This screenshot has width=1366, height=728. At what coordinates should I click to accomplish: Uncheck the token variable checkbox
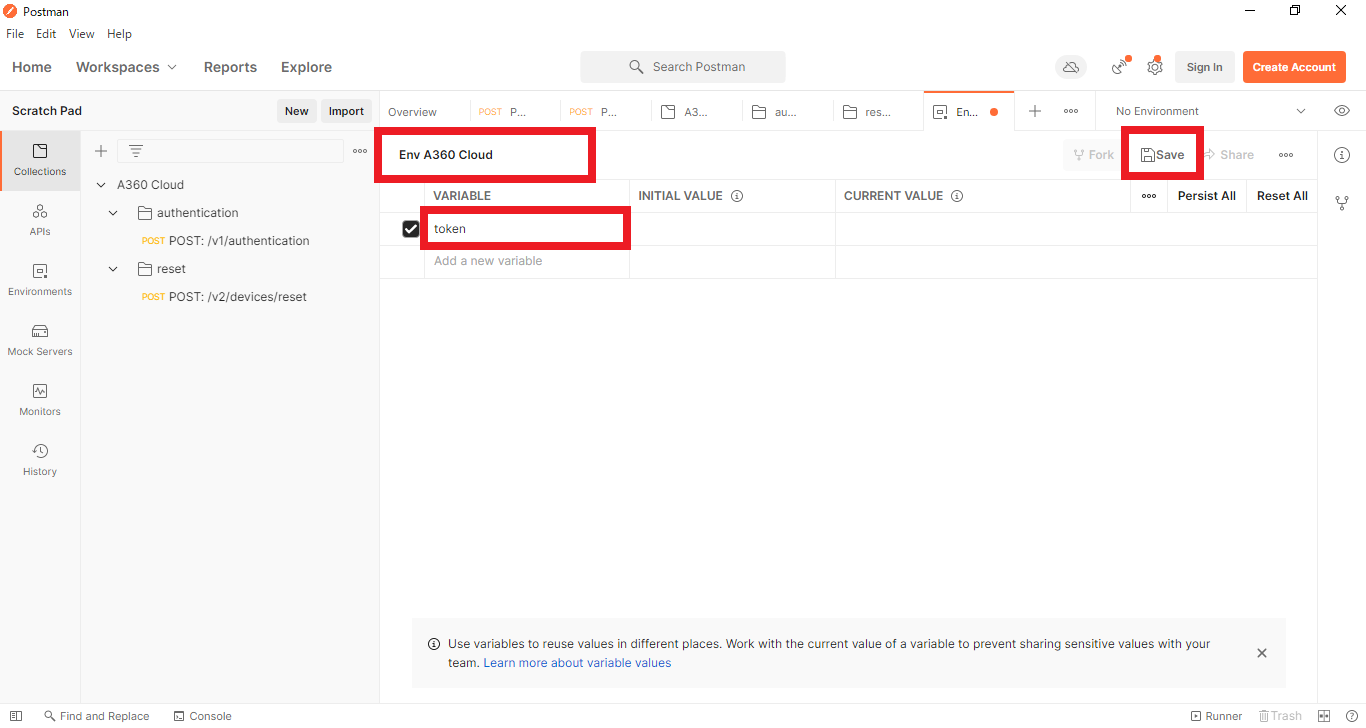click(x=411, y=229)
